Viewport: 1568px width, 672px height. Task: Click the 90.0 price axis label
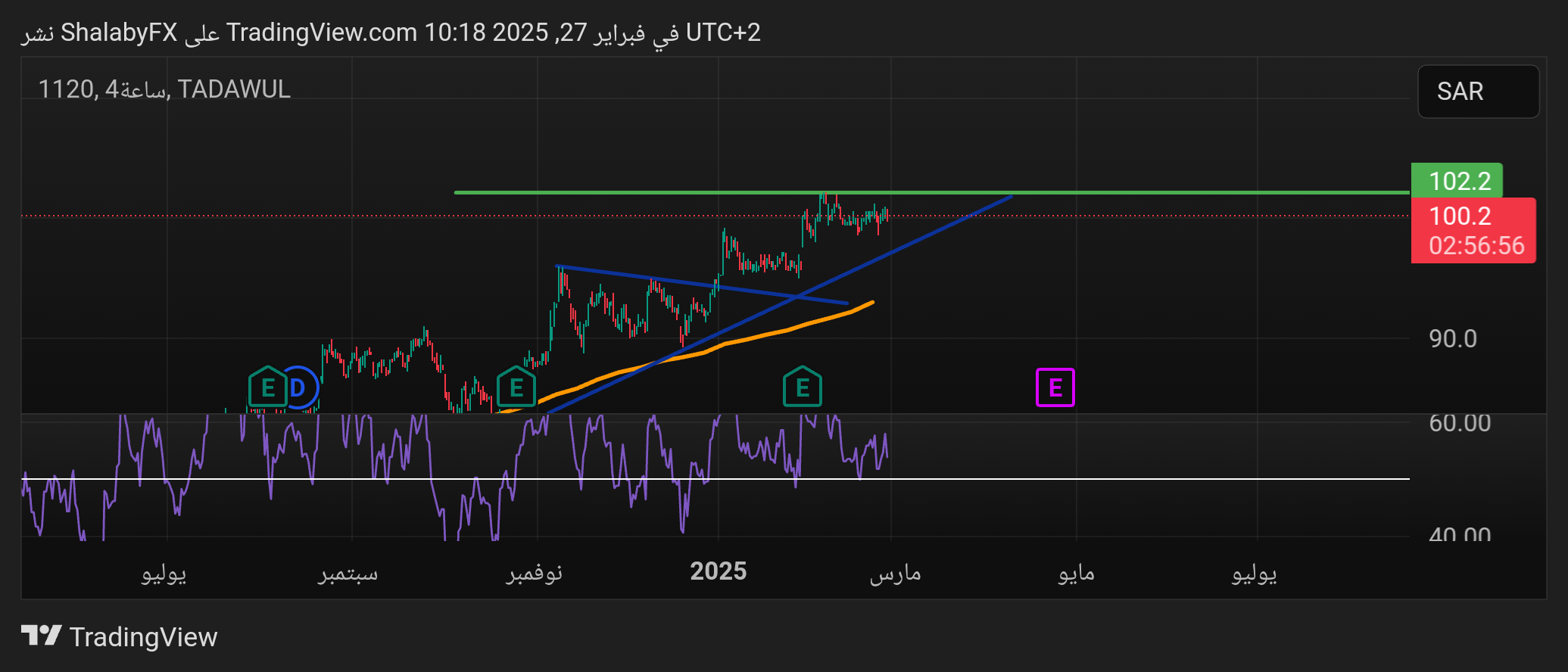coord(1452,338)
